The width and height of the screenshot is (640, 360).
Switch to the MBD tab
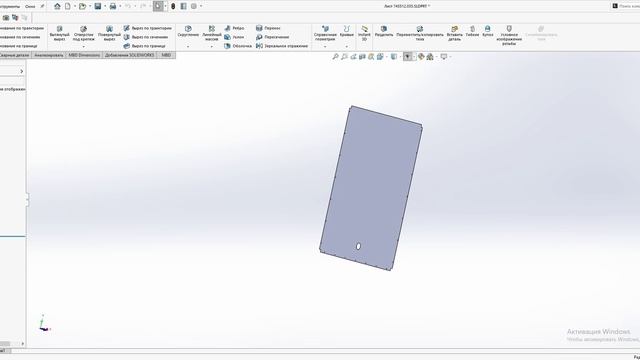click(166, 55)
